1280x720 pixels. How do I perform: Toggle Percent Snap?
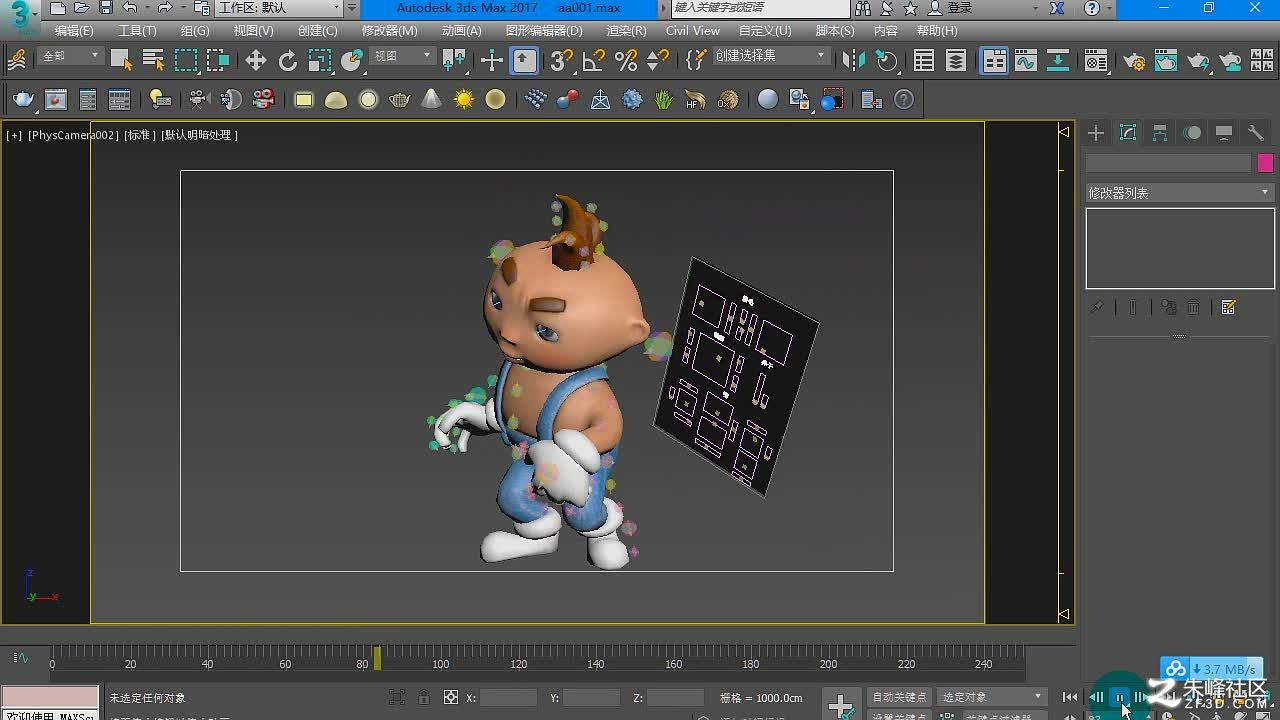coord(626,60)
